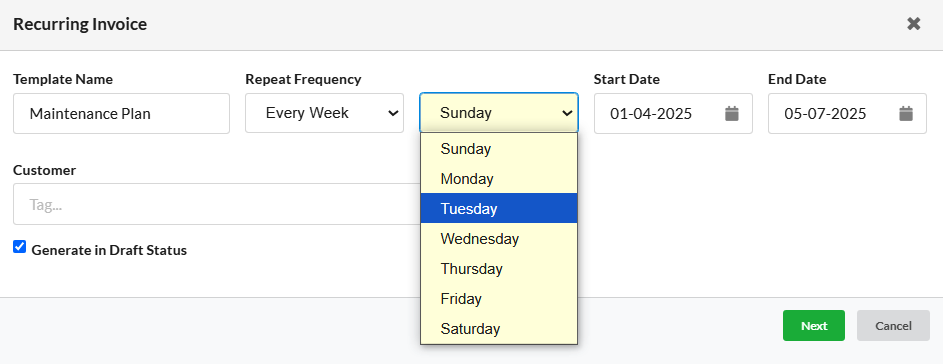Choose Tuesday in the dropdown list
Image resolution: width=943 pixels, height=364 pixels.
[x=499, y=208]
